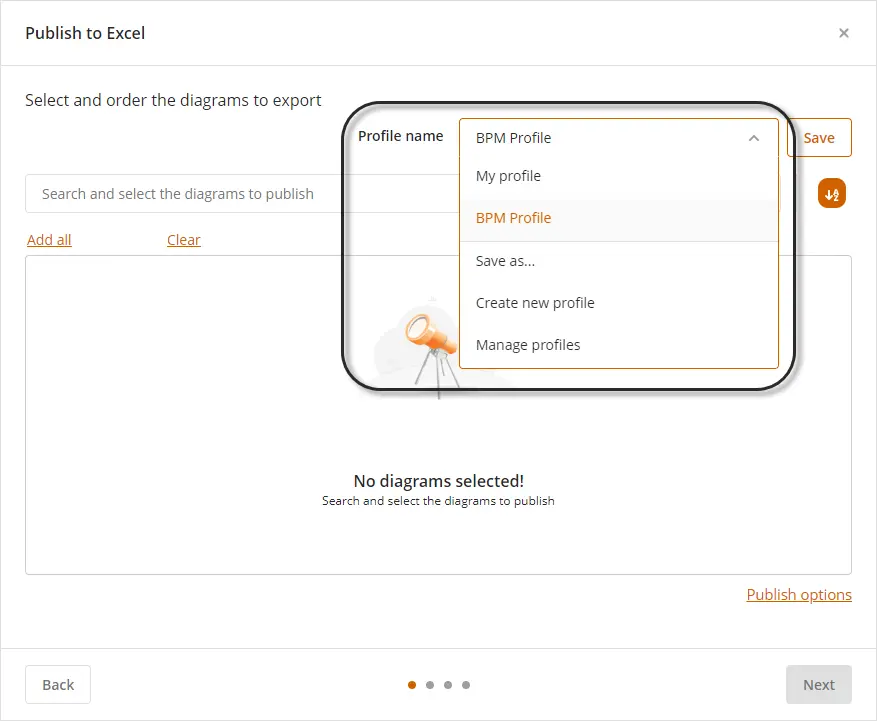Click the sort A-Z order icon
This screenshot has width=877, height=721.
(832, 194)
